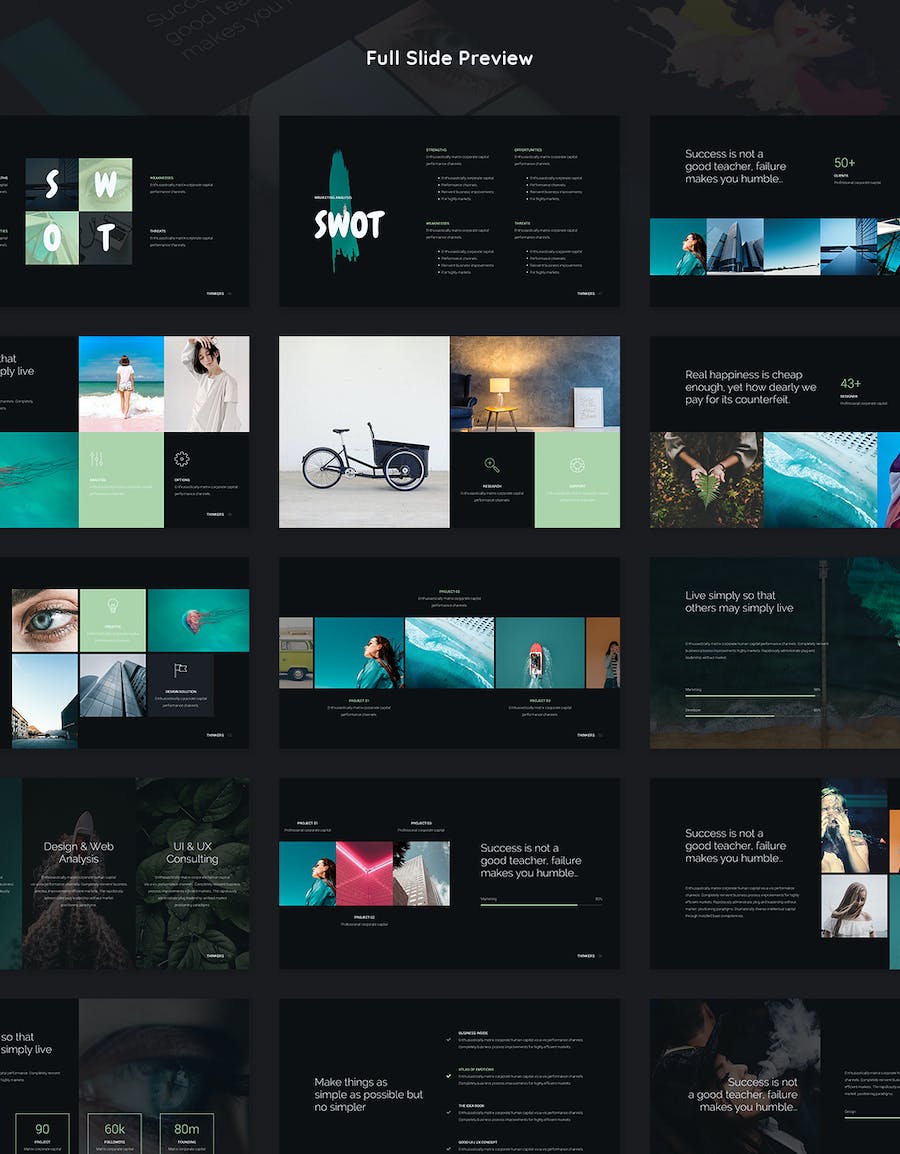
Task: Click the checkmark beside Atlas of Emotions
Action: (x=449, y=1077)
